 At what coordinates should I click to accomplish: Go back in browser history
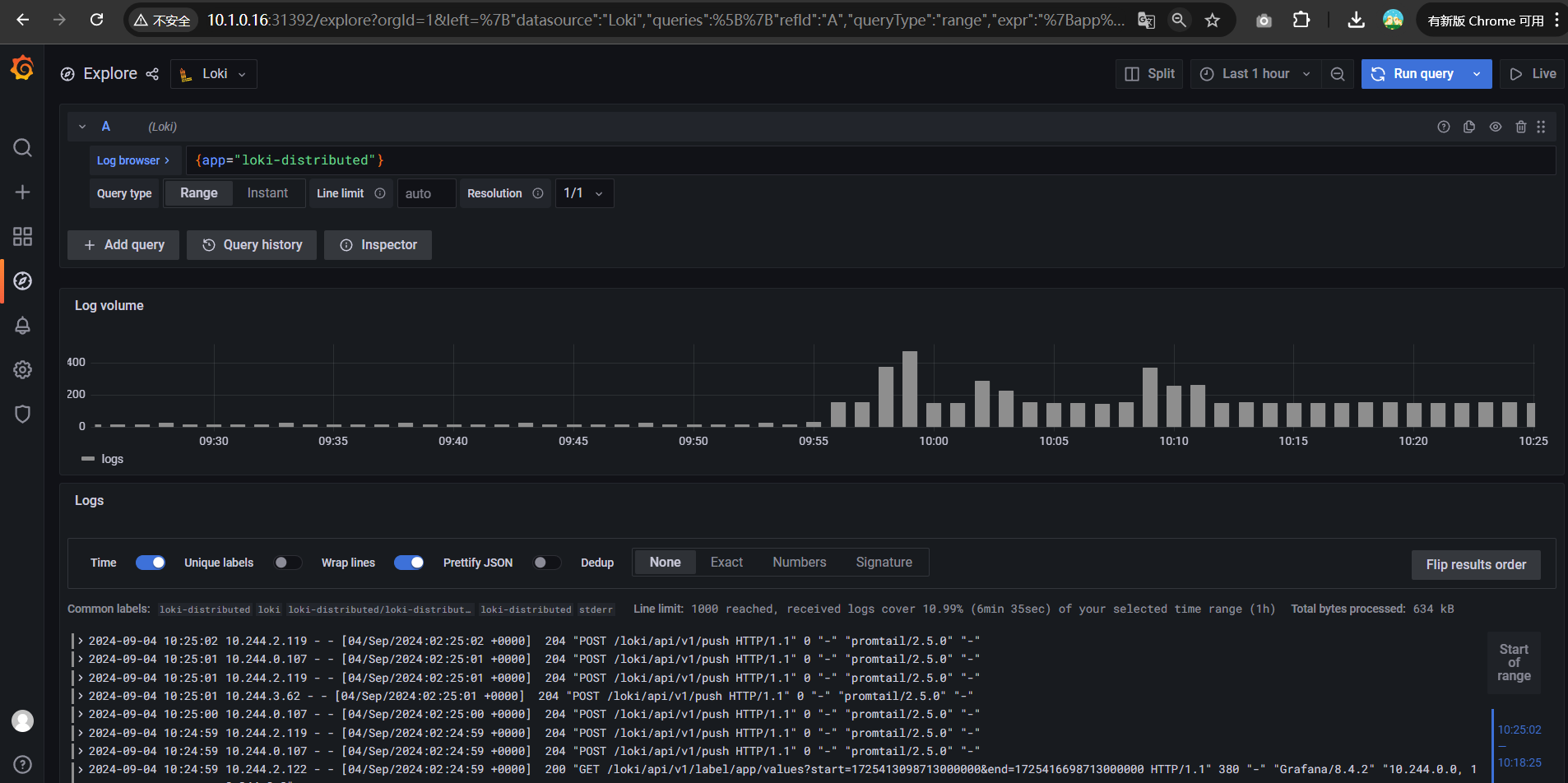pos(23,20)
